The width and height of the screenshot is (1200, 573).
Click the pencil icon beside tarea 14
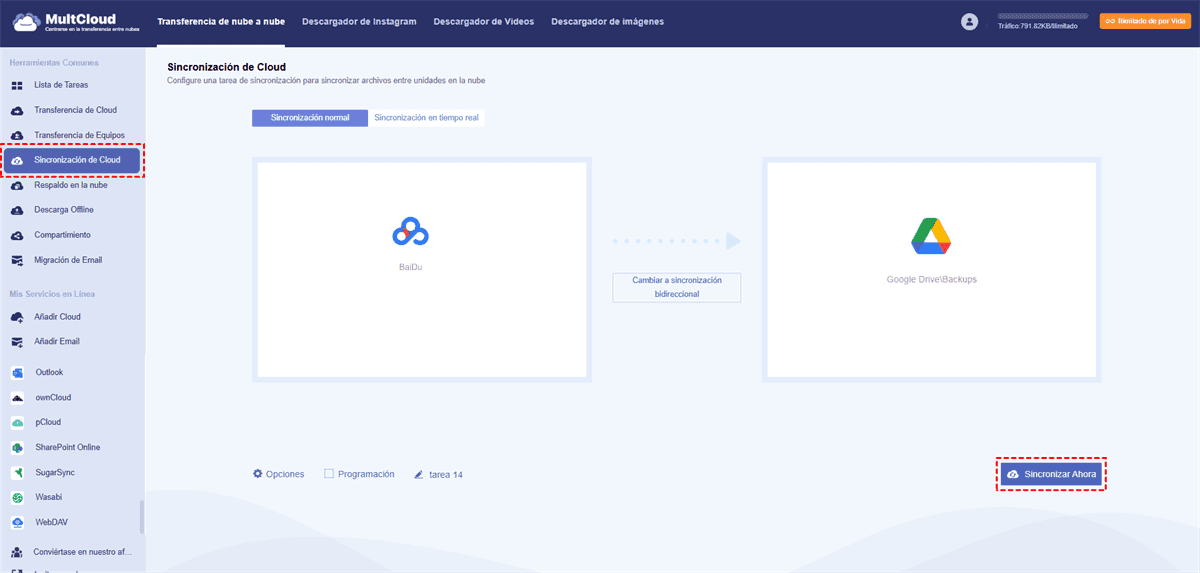tap(420, 475)
